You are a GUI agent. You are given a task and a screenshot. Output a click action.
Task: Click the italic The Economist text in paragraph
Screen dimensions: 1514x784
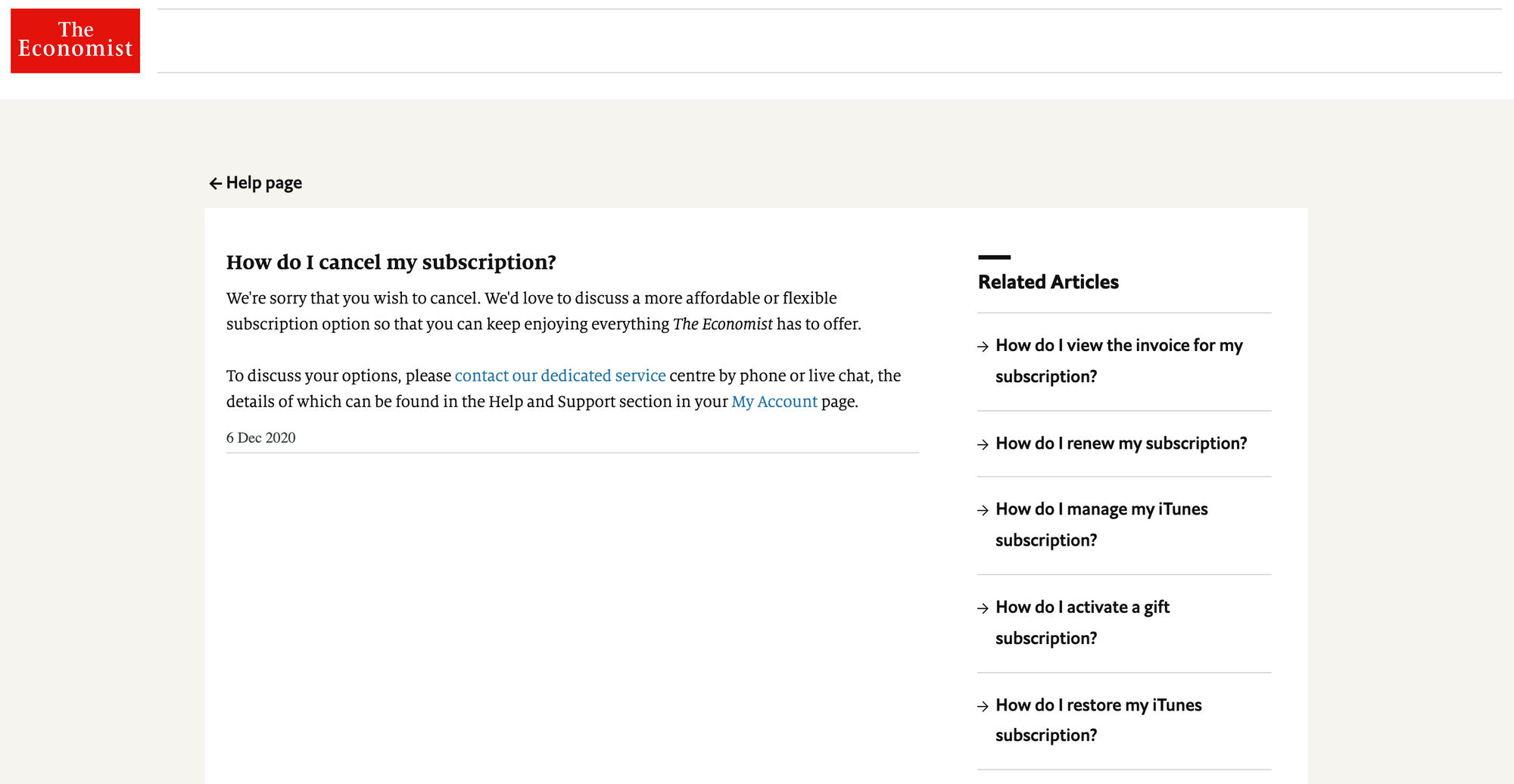click(722, 324)
